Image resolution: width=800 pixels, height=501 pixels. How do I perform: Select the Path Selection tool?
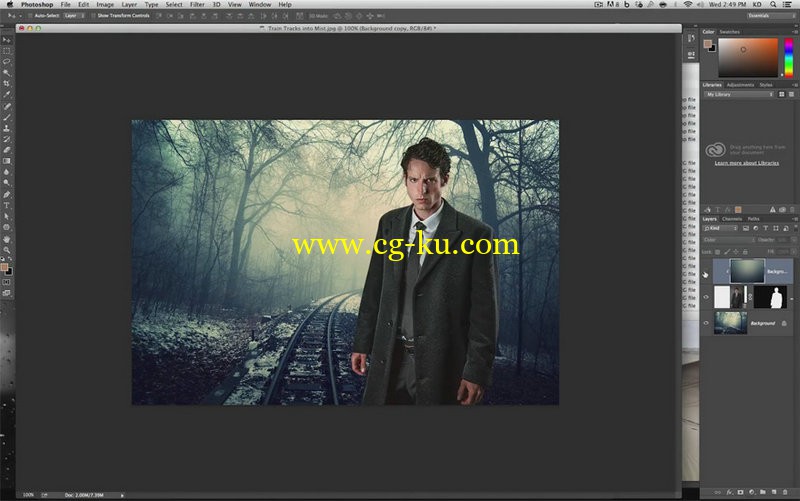tap(7, 216)
